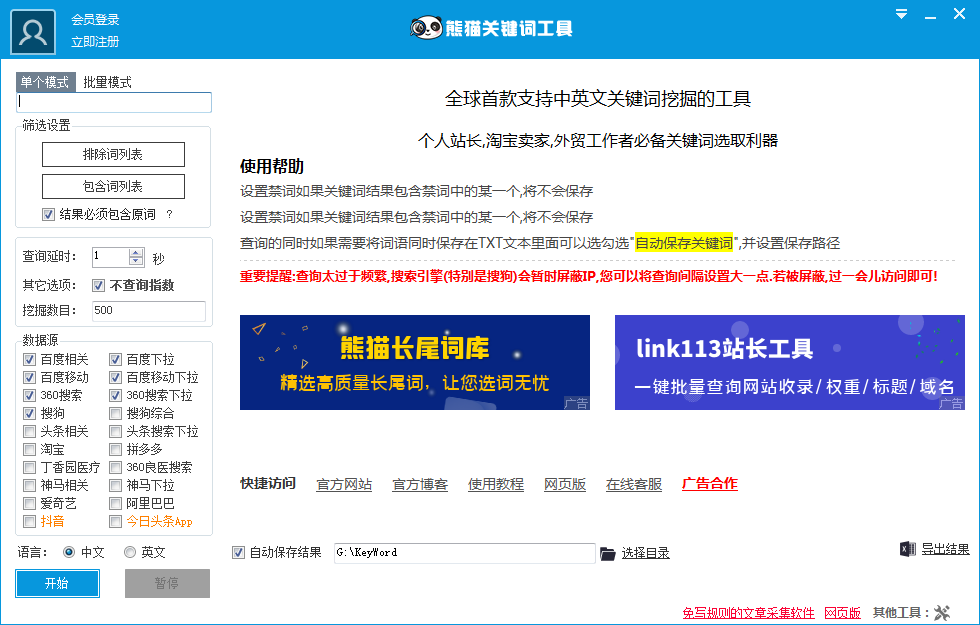Click 选择目录 link
The height and width of the screenshot is (625, 980).
646,553
